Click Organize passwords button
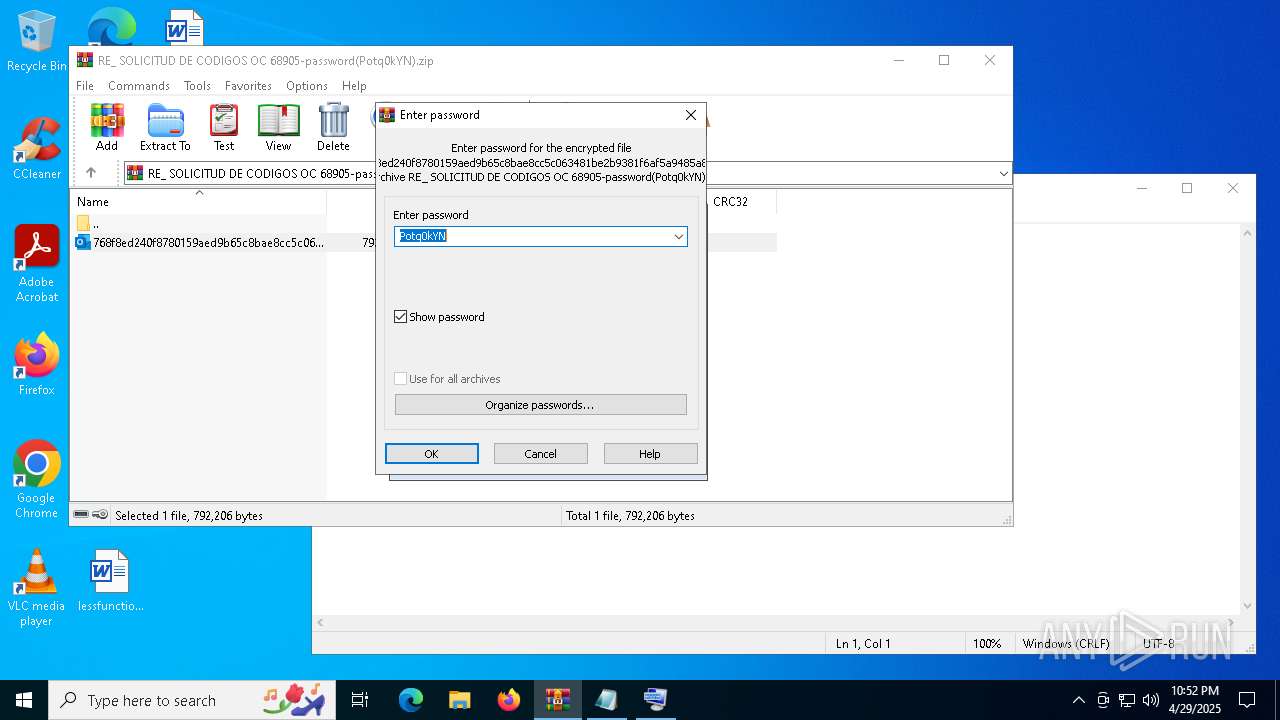 pyautogui.click(x=541, y=405)
